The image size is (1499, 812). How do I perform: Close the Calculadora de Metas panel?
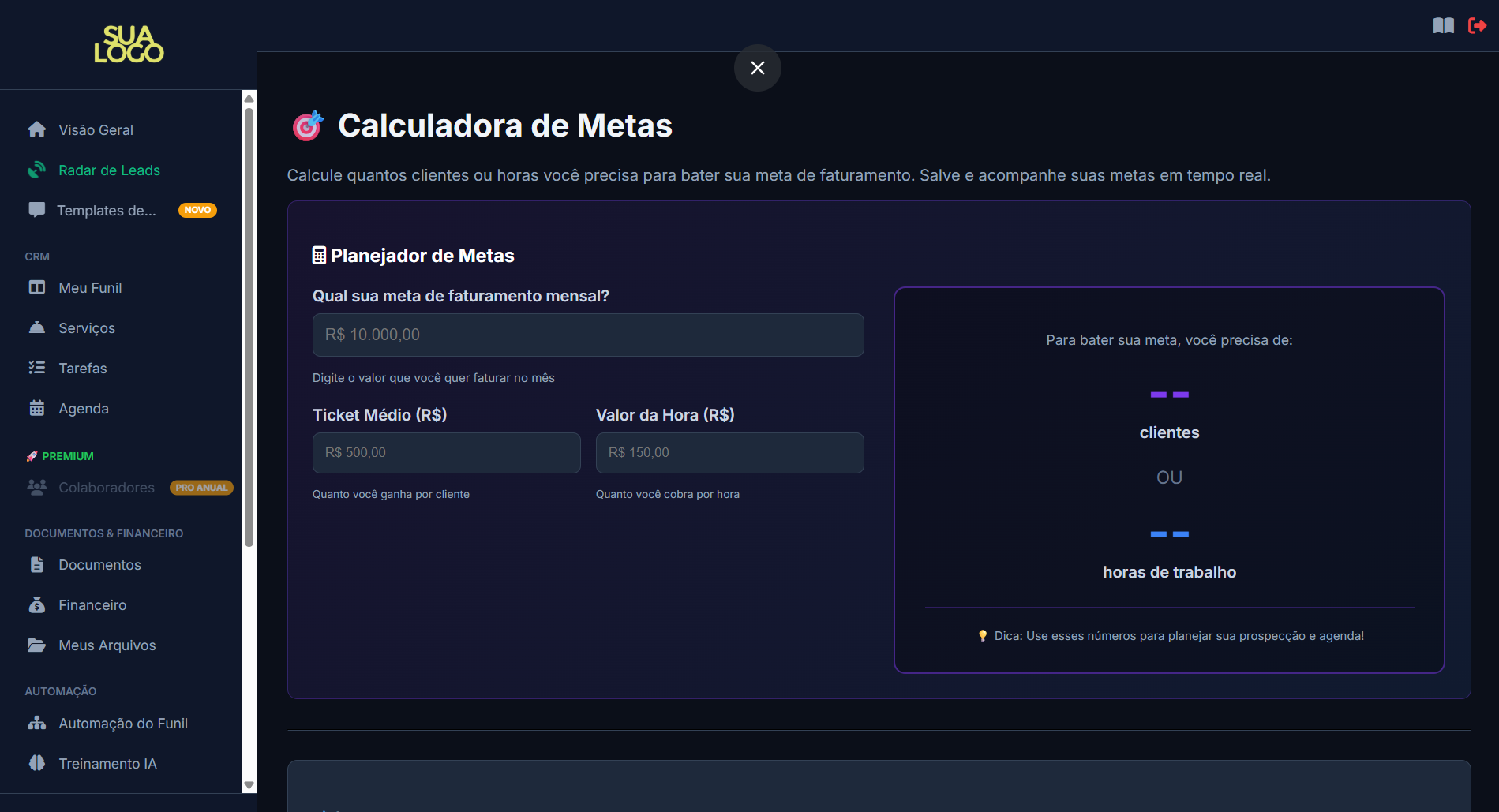pyautogui.click(x=757, y=68)
